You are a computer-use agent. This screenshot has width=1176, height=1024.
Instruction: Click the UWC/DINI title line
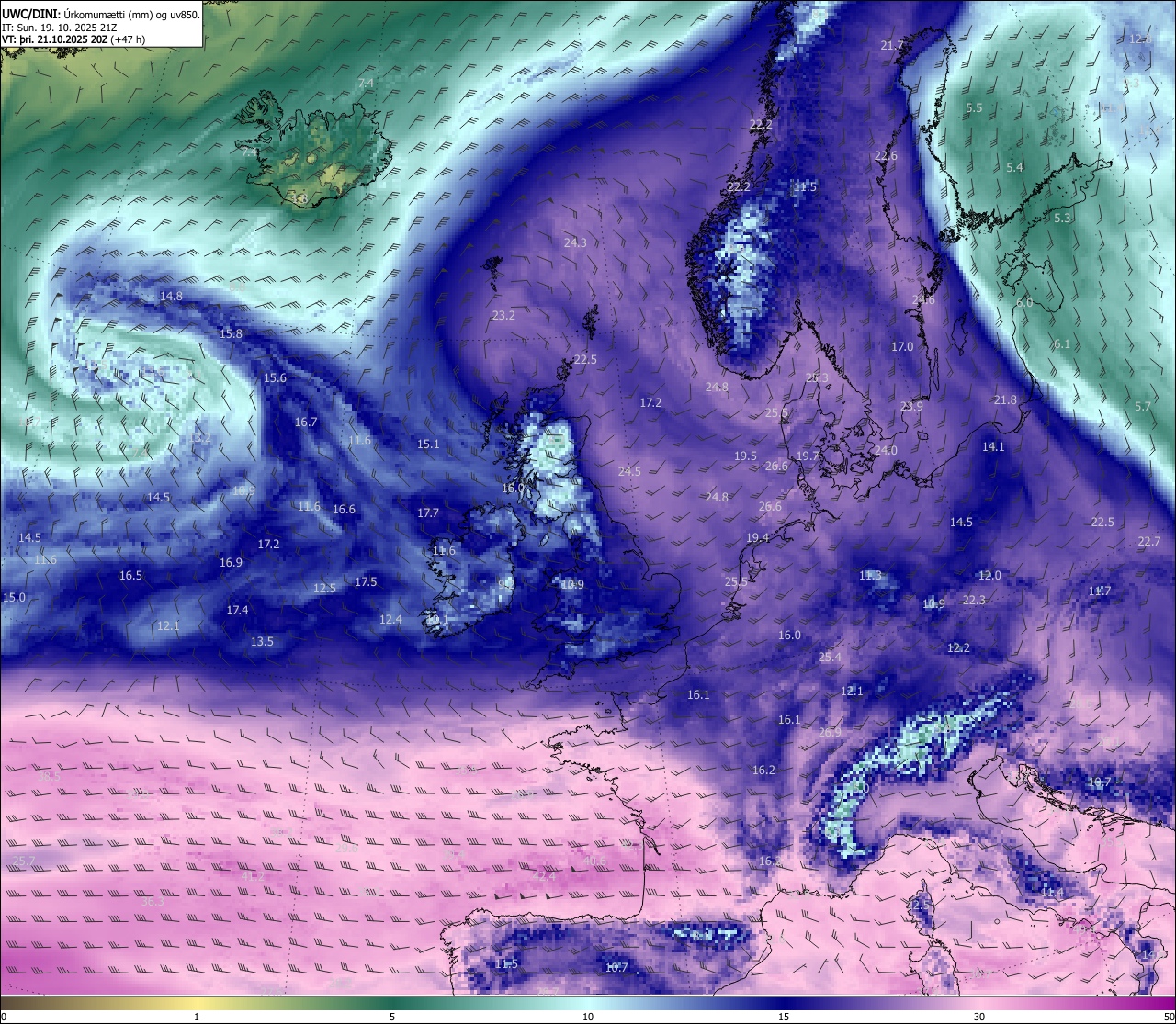pos(101,14)
